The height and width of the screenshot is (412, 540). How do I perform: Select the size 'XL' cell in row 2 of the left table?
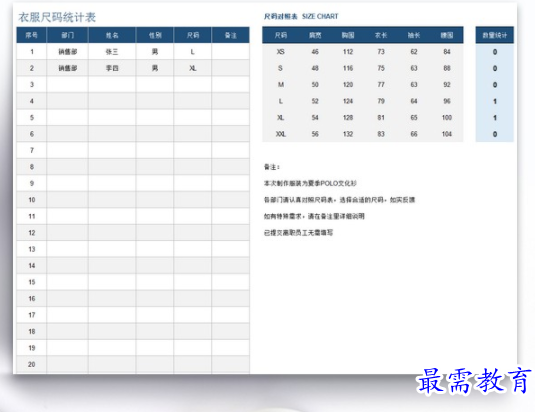(x=193, y=68)
